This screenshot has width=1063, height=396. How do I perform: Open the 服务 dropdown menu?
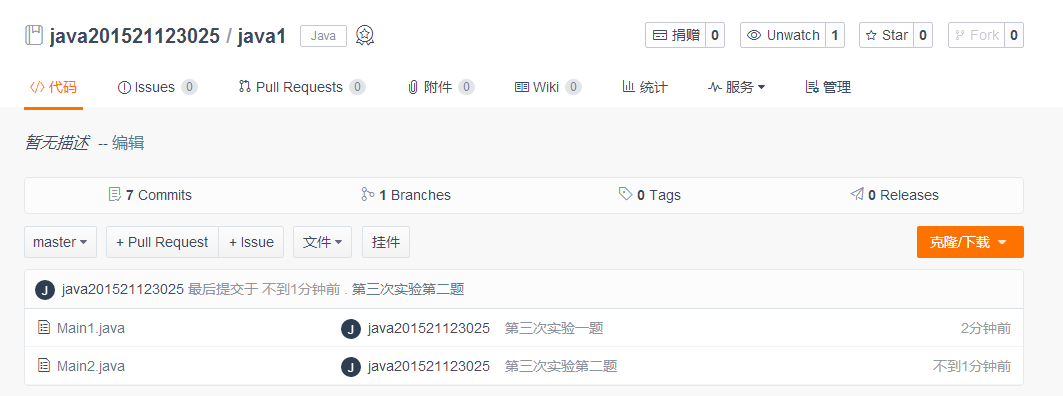click(736, 87)
